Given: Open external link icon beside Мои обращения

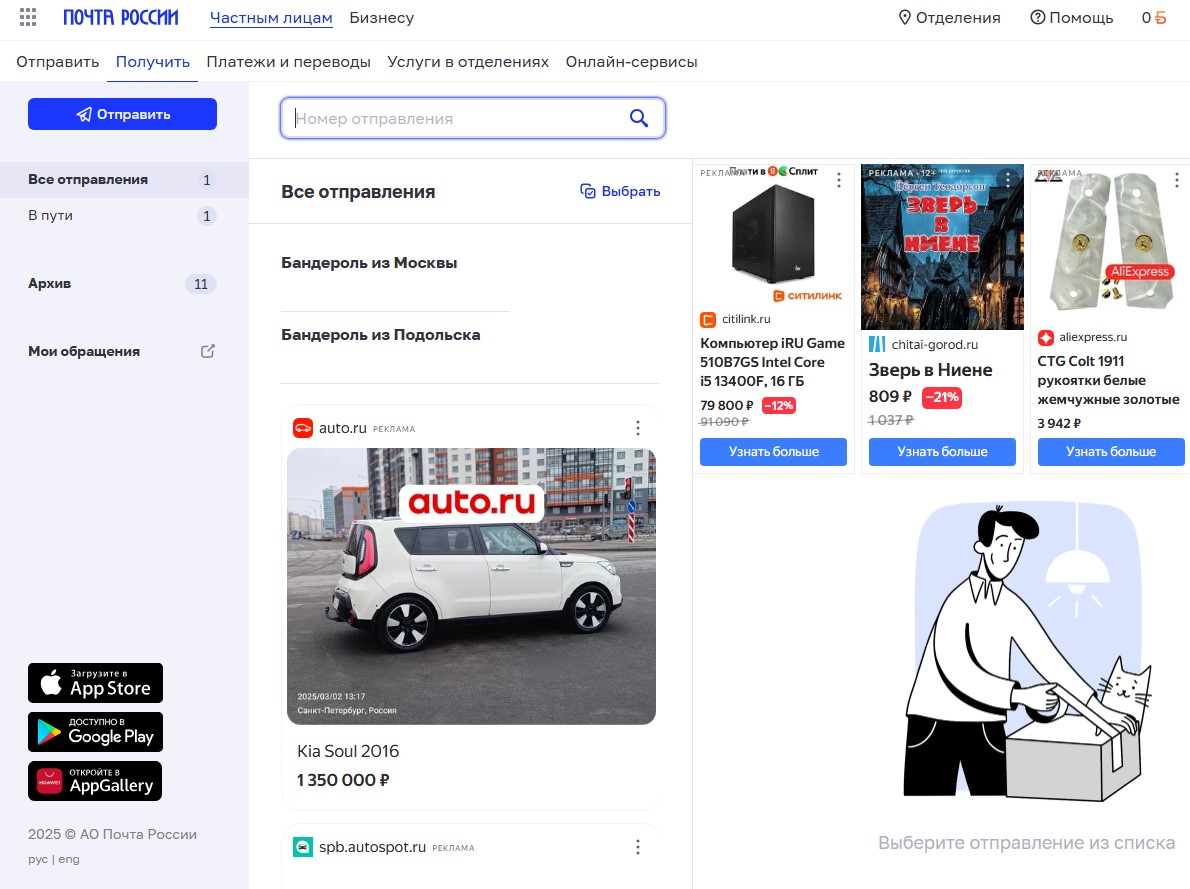Looking at the screenshot, I should pos(208,351).
